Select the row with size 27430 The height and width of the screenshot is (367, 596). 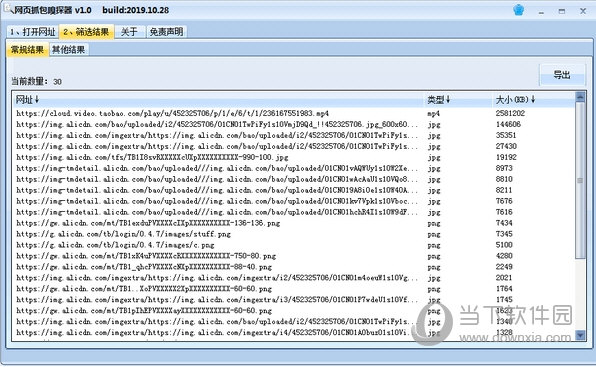point(294,146)
